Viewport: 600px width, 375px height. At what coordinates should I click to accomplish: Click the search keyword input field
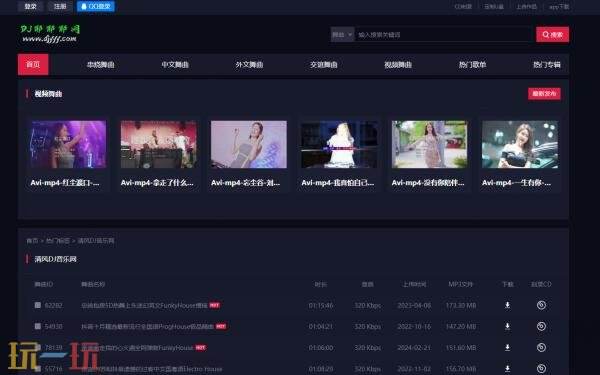[x=443, y=35]
